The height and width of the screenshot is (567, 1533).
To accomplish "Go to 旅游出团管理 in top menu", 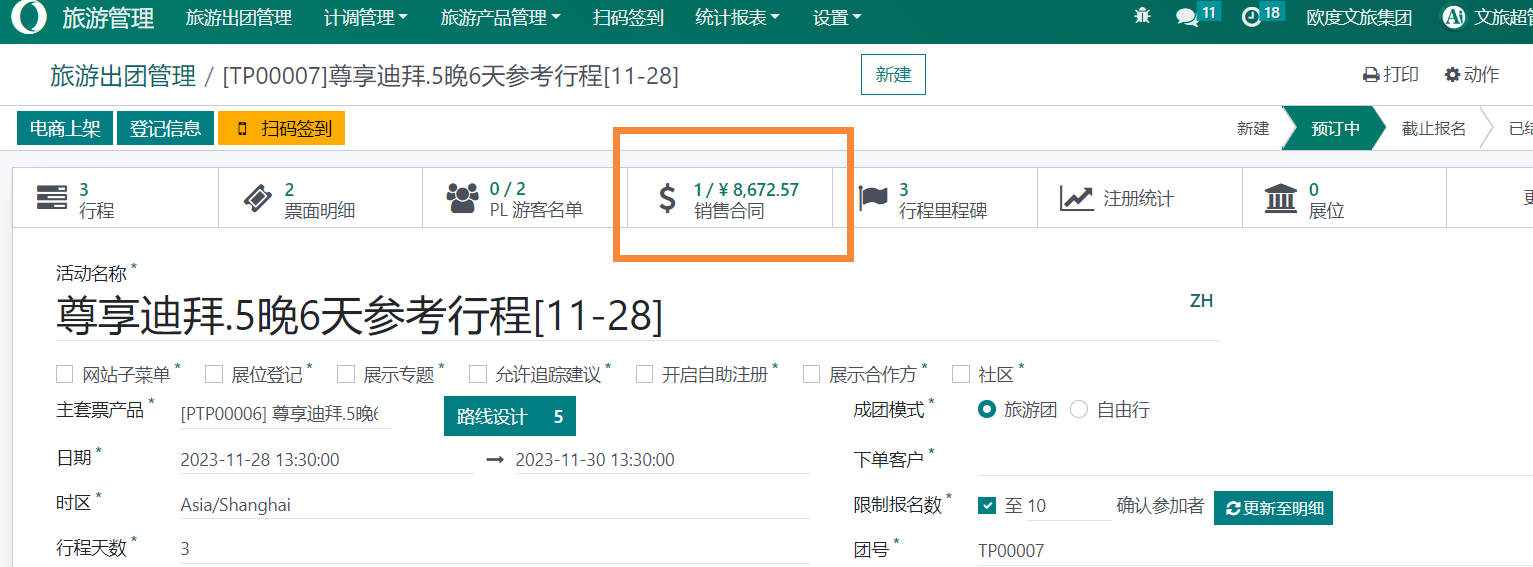I will pos(239,18).
